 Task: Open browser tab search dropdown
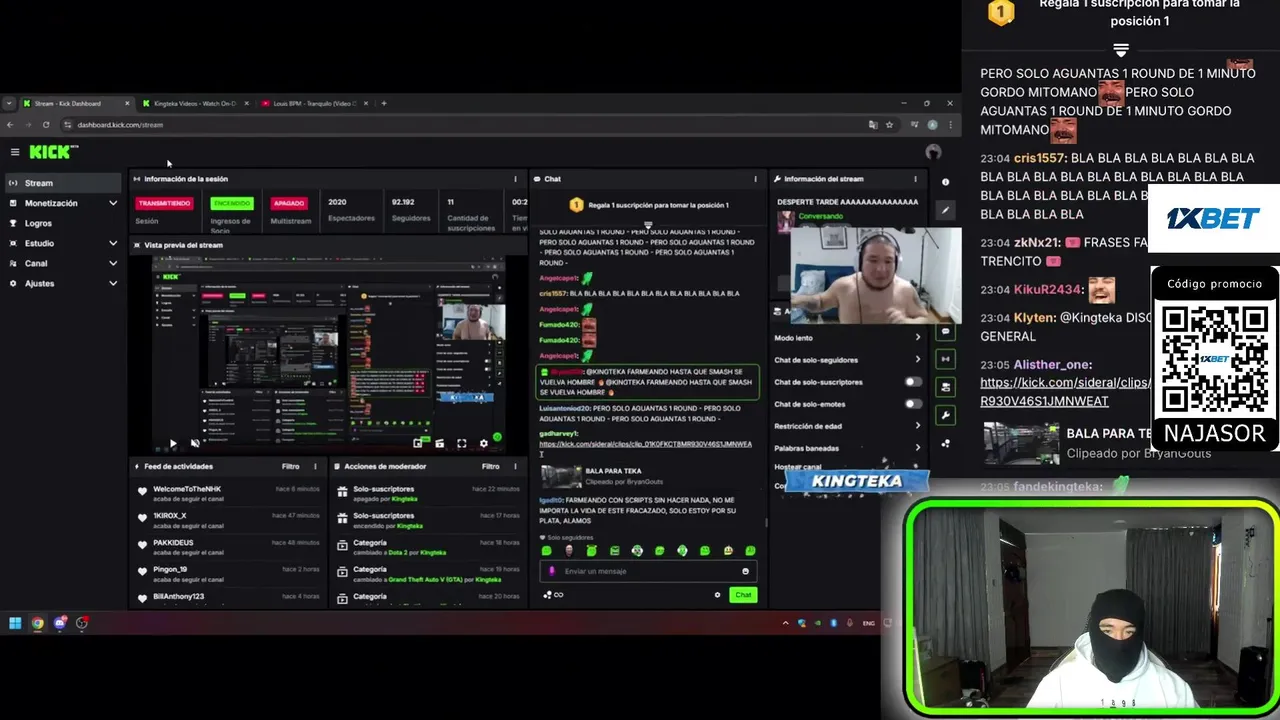[x=9, y=103]
